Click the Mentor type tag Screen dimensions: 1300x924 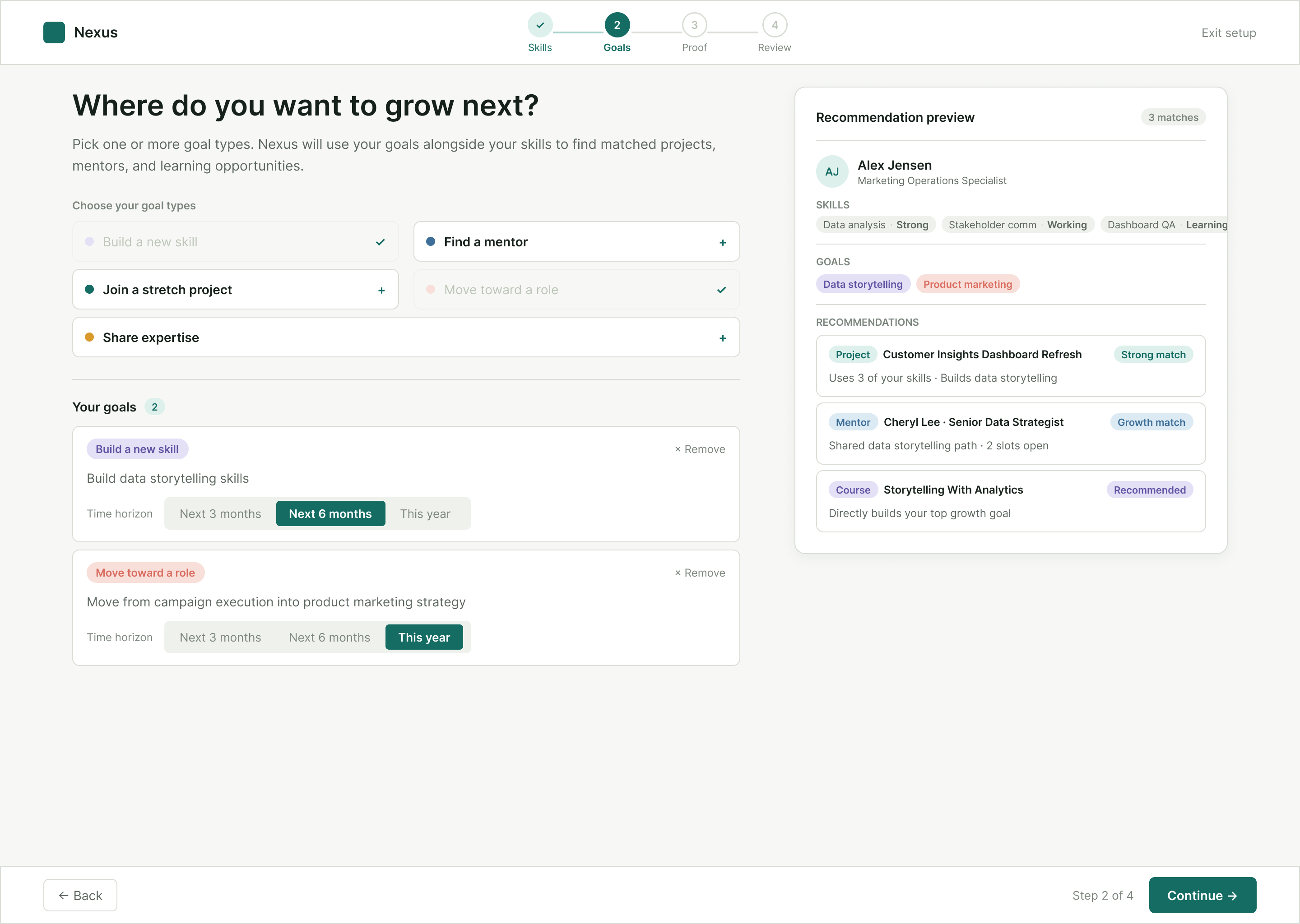(853, 422)
